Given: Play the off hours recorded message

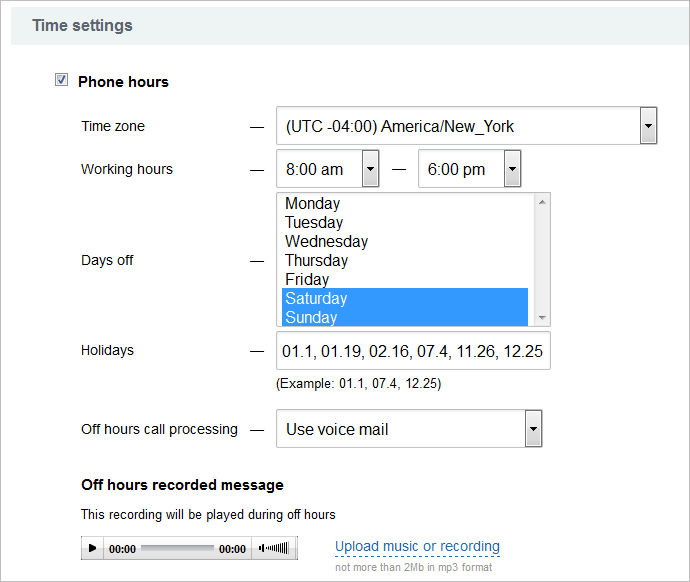Looking at the screenshot, I should tap(93, 548).
